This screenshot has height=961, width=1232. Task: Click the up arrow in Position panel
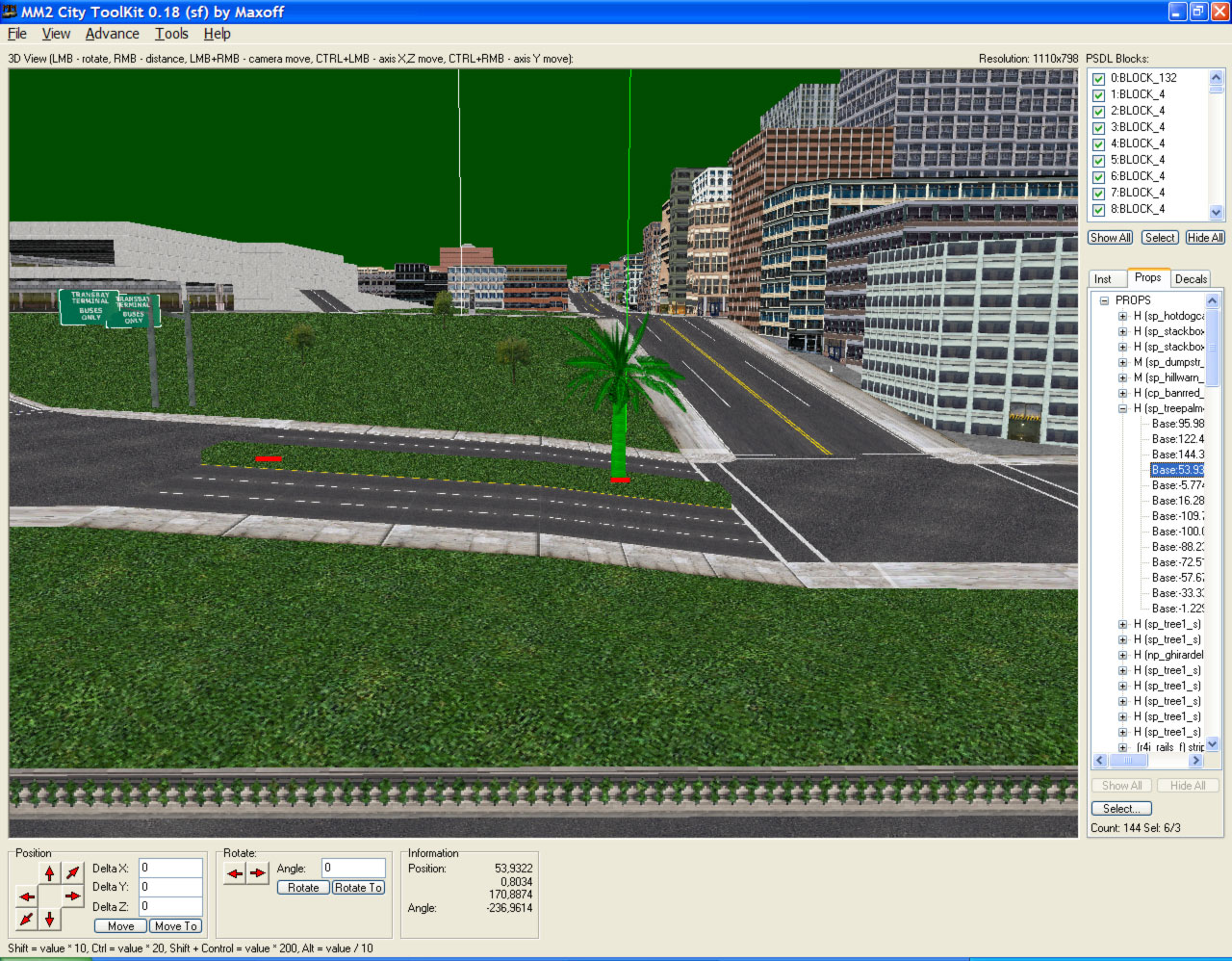tap(50, 873)
